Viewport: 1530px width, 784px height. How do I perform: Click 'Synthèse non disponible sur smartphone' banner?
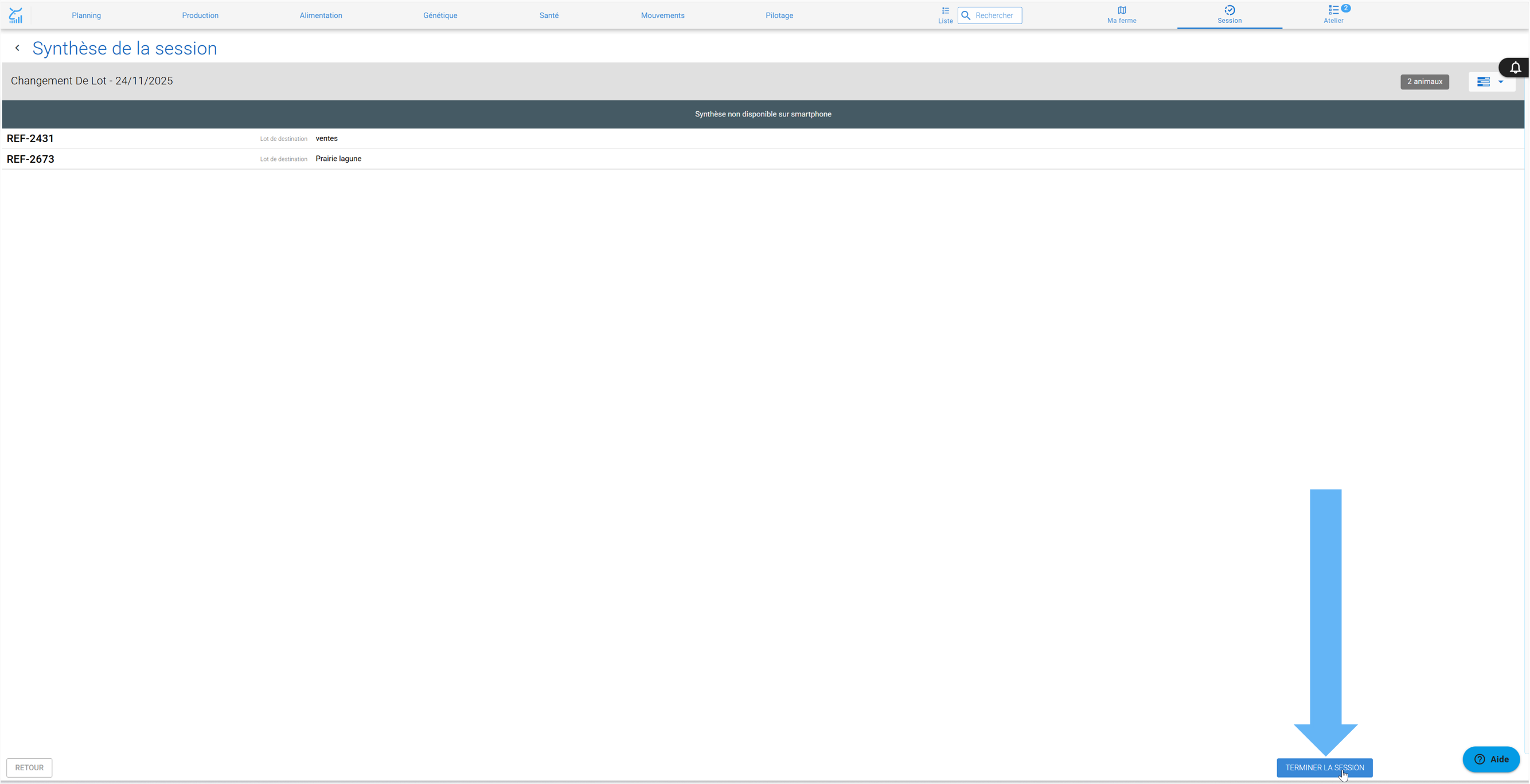click(763, 114)
